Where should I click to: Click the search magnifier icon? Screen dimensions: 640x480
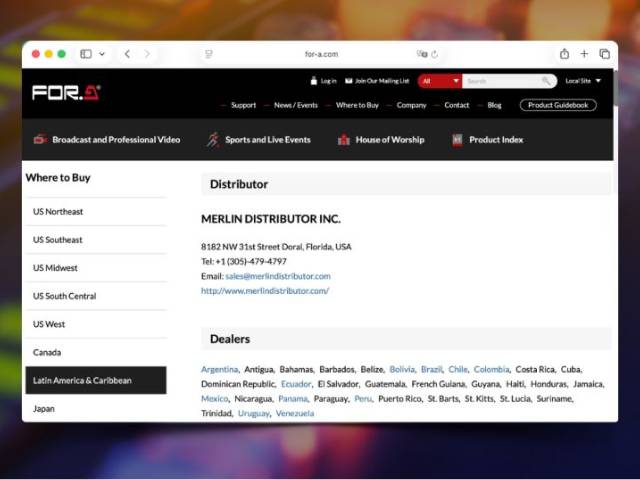point(546,81)
